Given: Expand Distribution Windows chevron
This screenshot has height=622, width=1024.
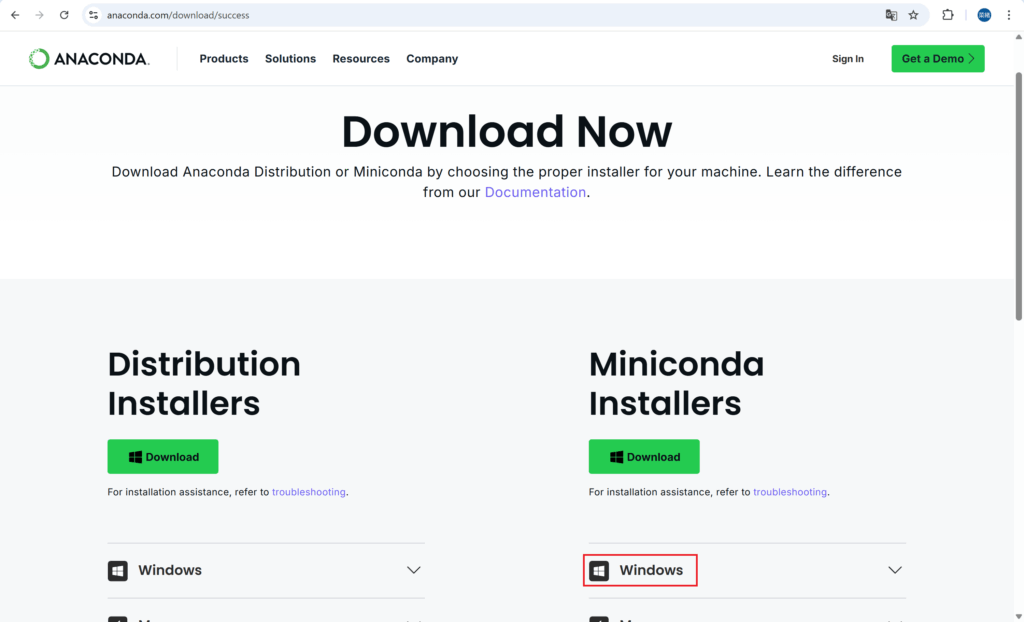Looking at the screenshot, I should 413,570.
